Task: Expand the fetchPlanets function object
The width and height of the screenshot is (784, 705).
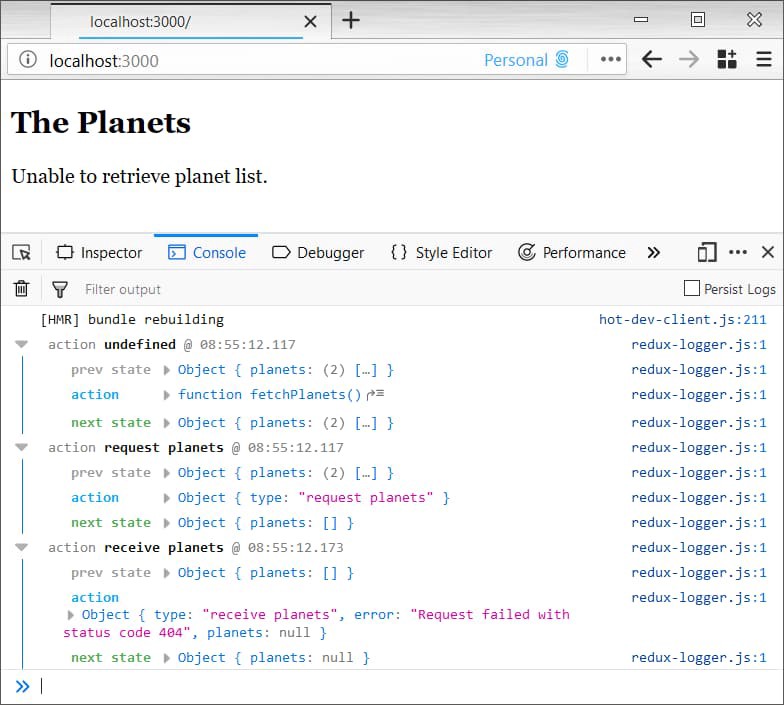Action: [167, 395]
